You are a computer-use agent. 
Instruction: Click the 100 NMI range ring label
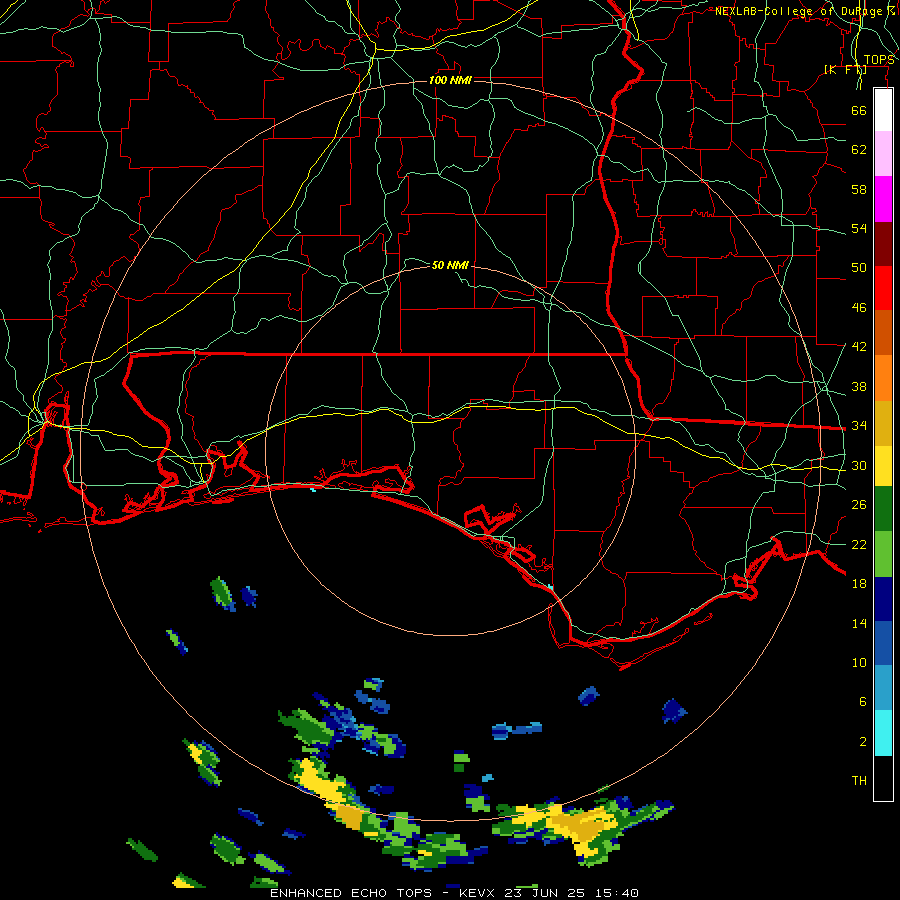tap(450, 80)
